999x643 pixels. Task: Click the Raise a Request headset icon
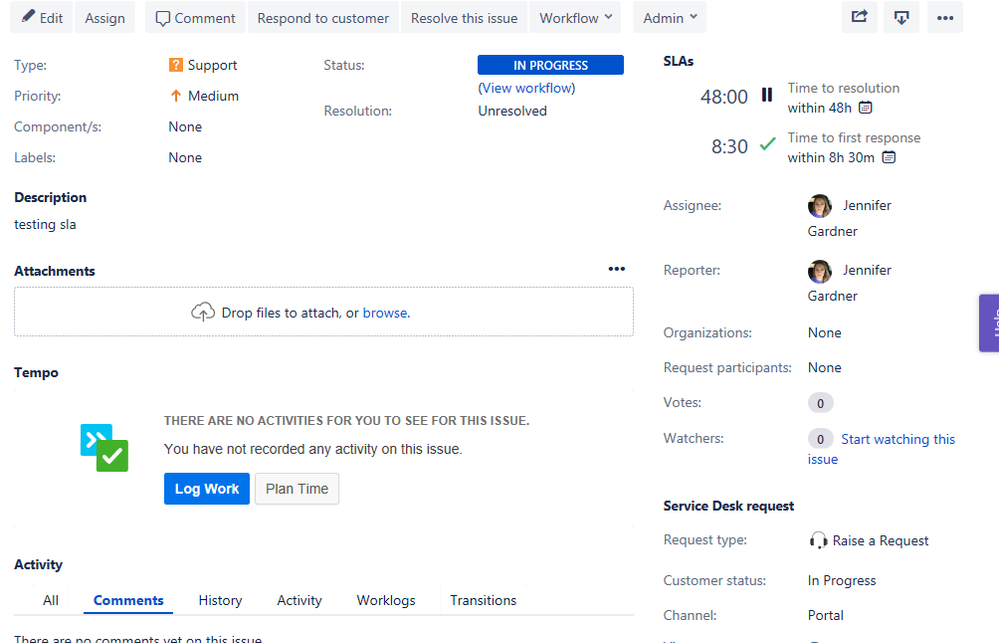tap(818, 540)
